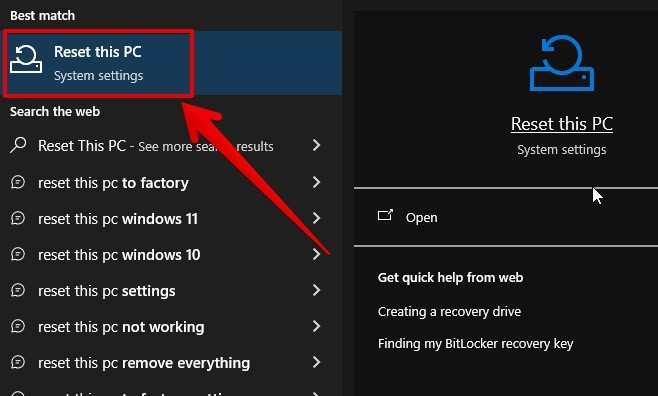Click chat icon beside 'reset this pc to factory'
The width and height of the screenshot is (658, 396).
[x=18, y=182]
